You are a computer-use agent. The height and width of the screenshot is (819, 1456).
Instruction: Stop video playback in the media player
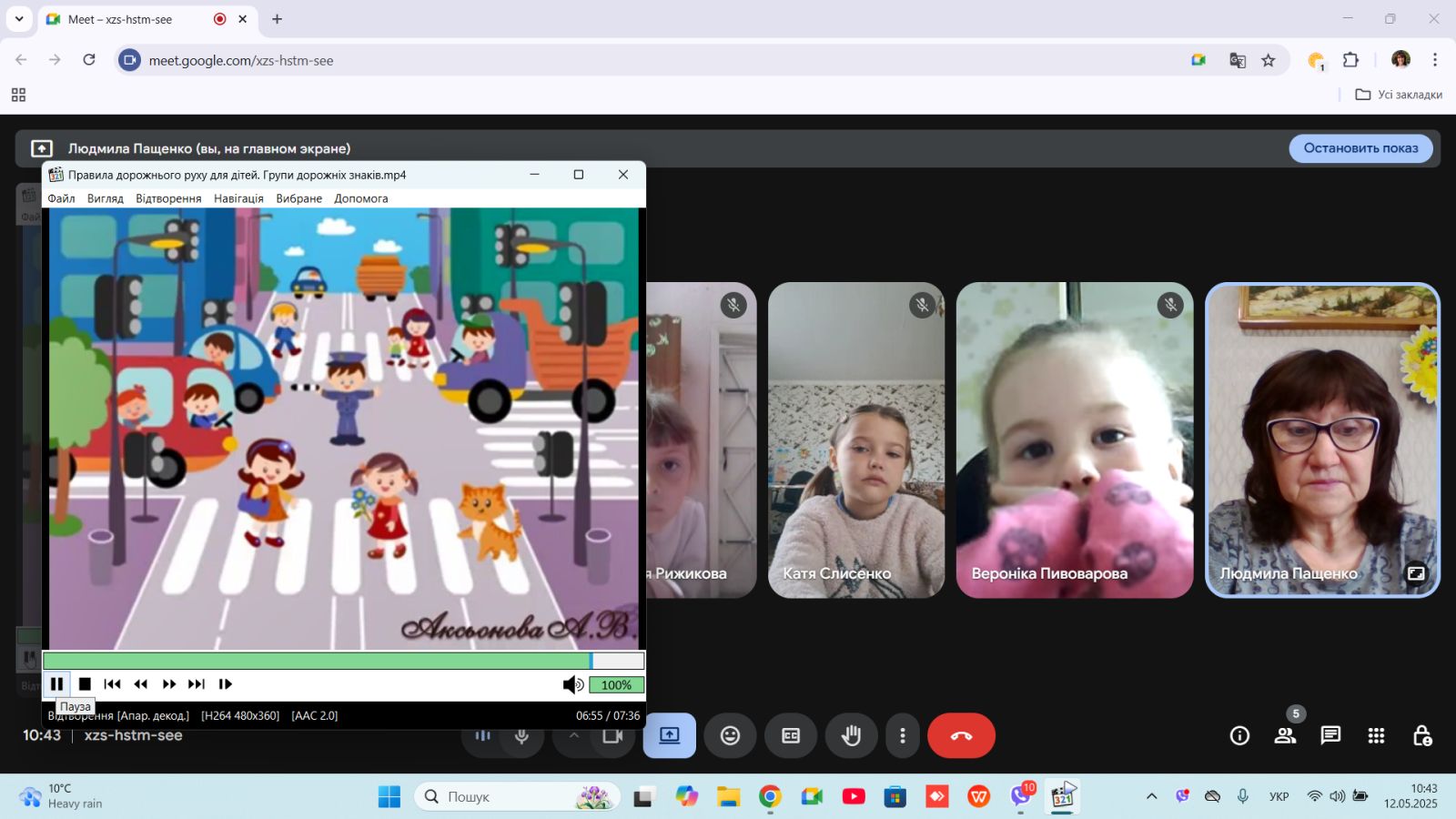(85, 684)
